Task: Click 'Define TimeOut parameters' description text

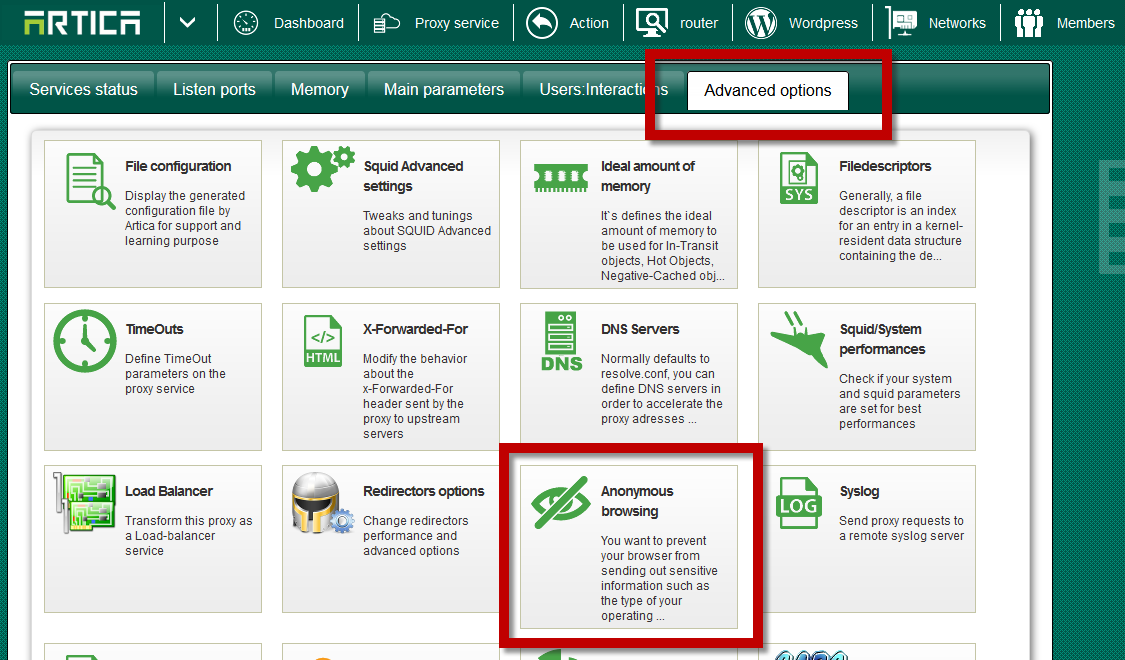Action: pyautogui.click(x=175, y=374)
